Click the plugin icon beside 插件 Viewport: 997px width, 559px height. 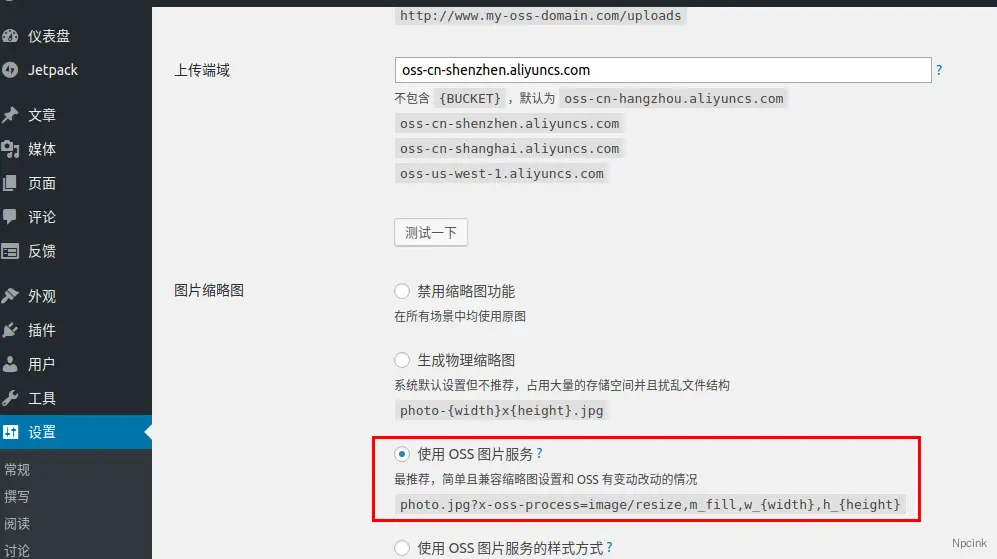(x=10, y=330)
